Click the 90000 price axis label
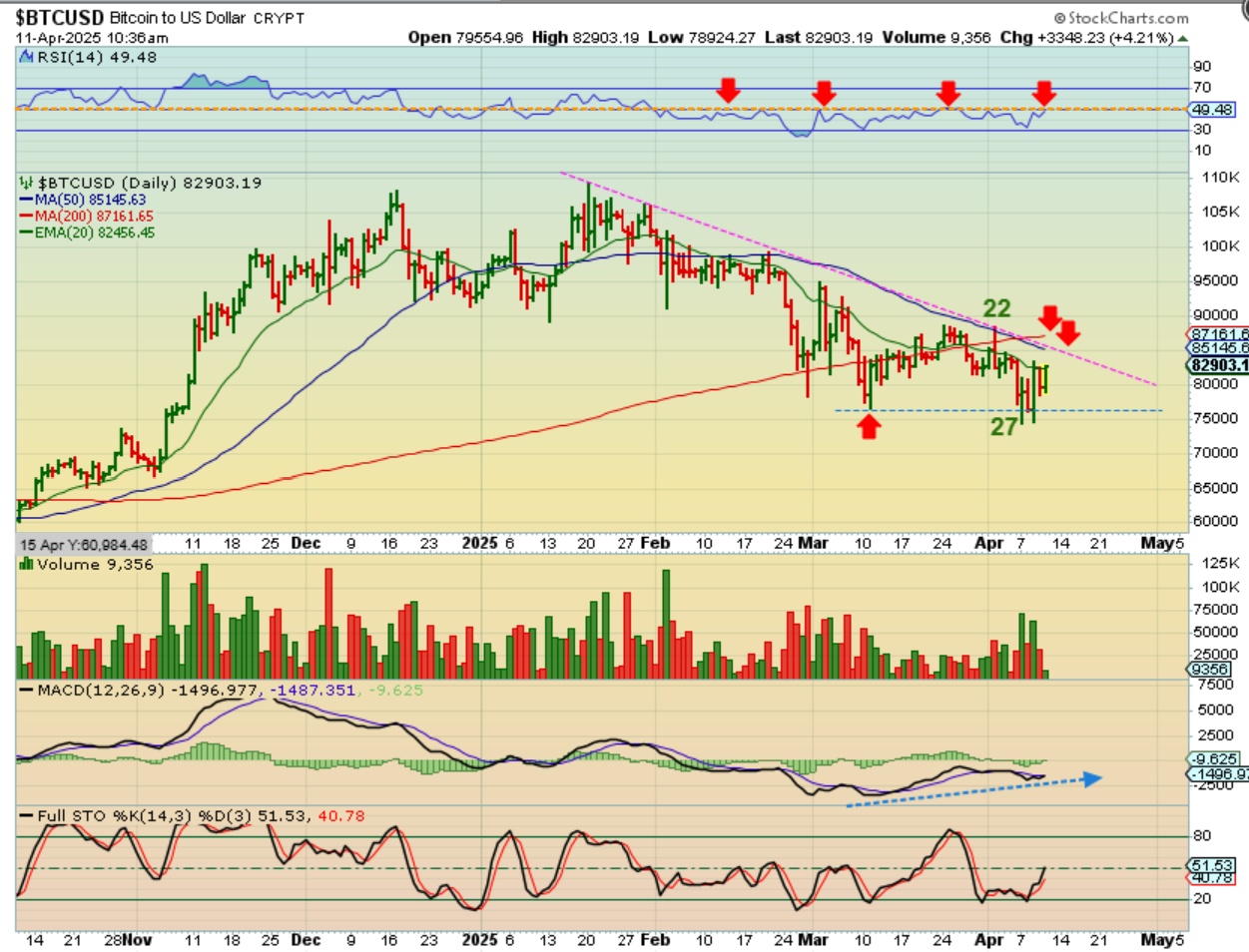1249x952 pixels. click(x=1217, y=315)
